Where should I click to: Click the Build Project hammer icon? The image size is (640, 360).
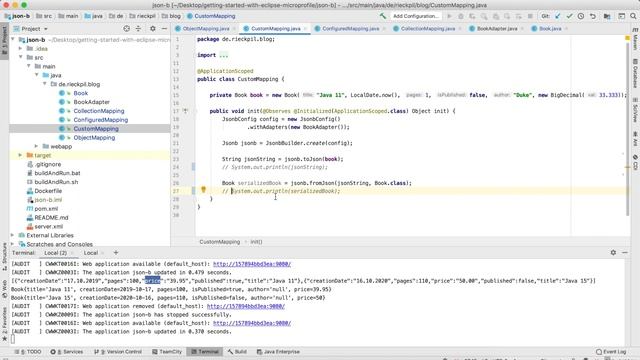pyautogui.click(x=382, y=16)
